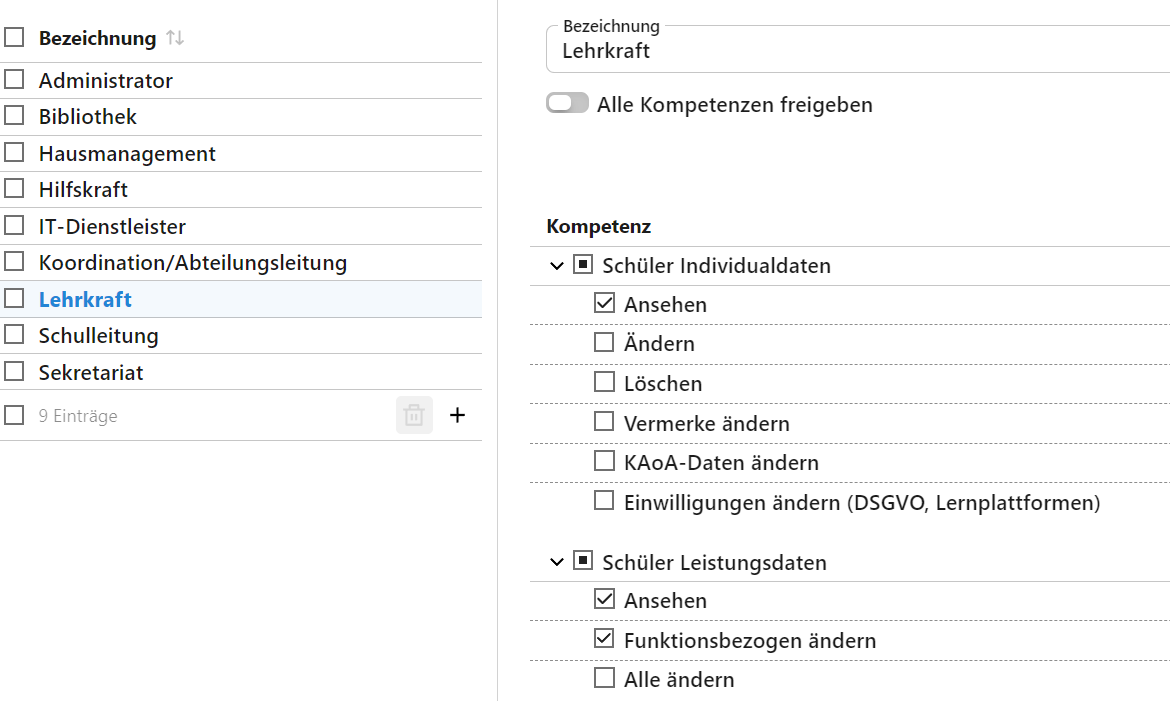Select the Koordination/Abteilungsleitung role

pos(193,263)
